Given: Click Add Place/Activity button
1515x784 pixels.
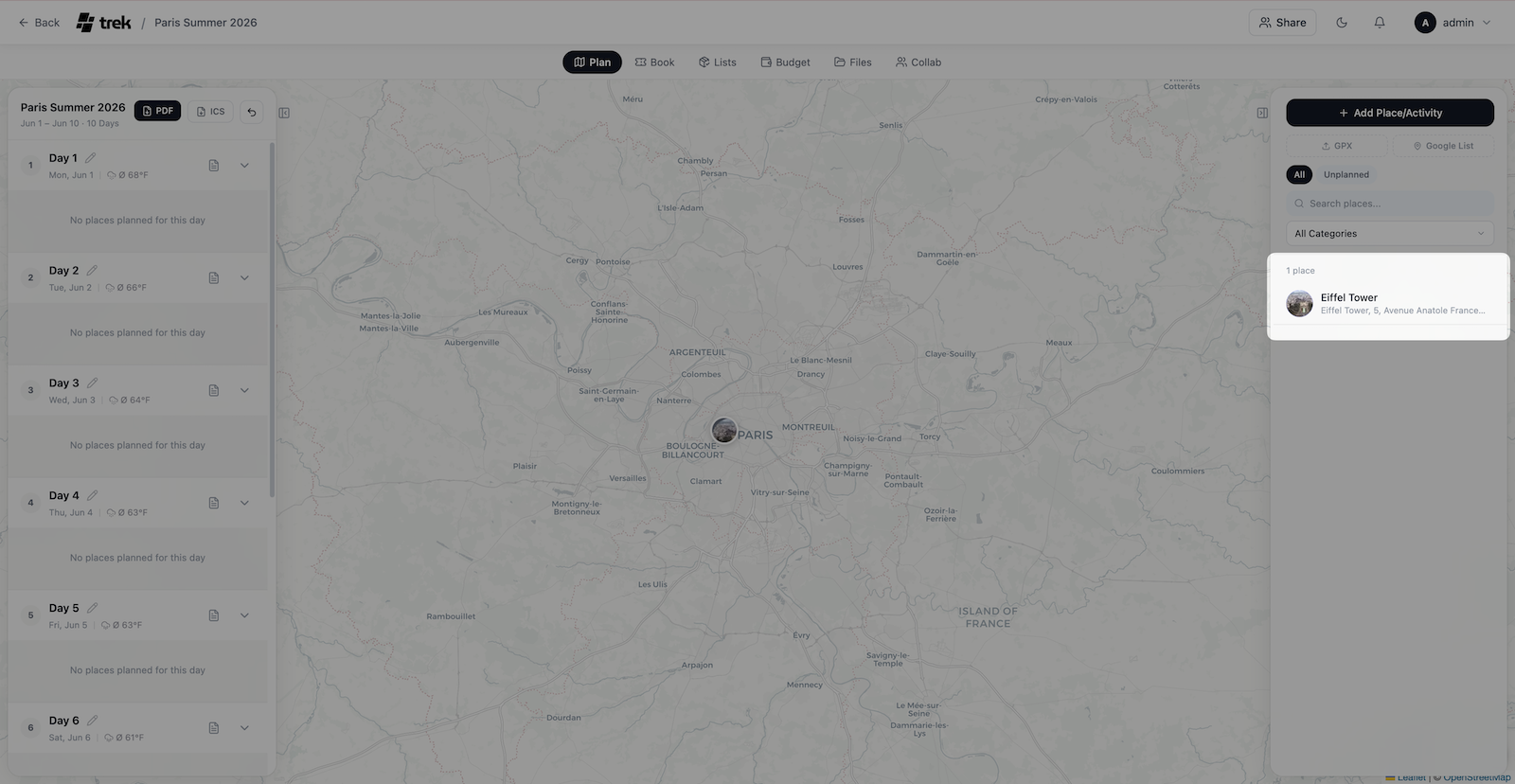Looking at the screenshot, I should pos(1389,113).
